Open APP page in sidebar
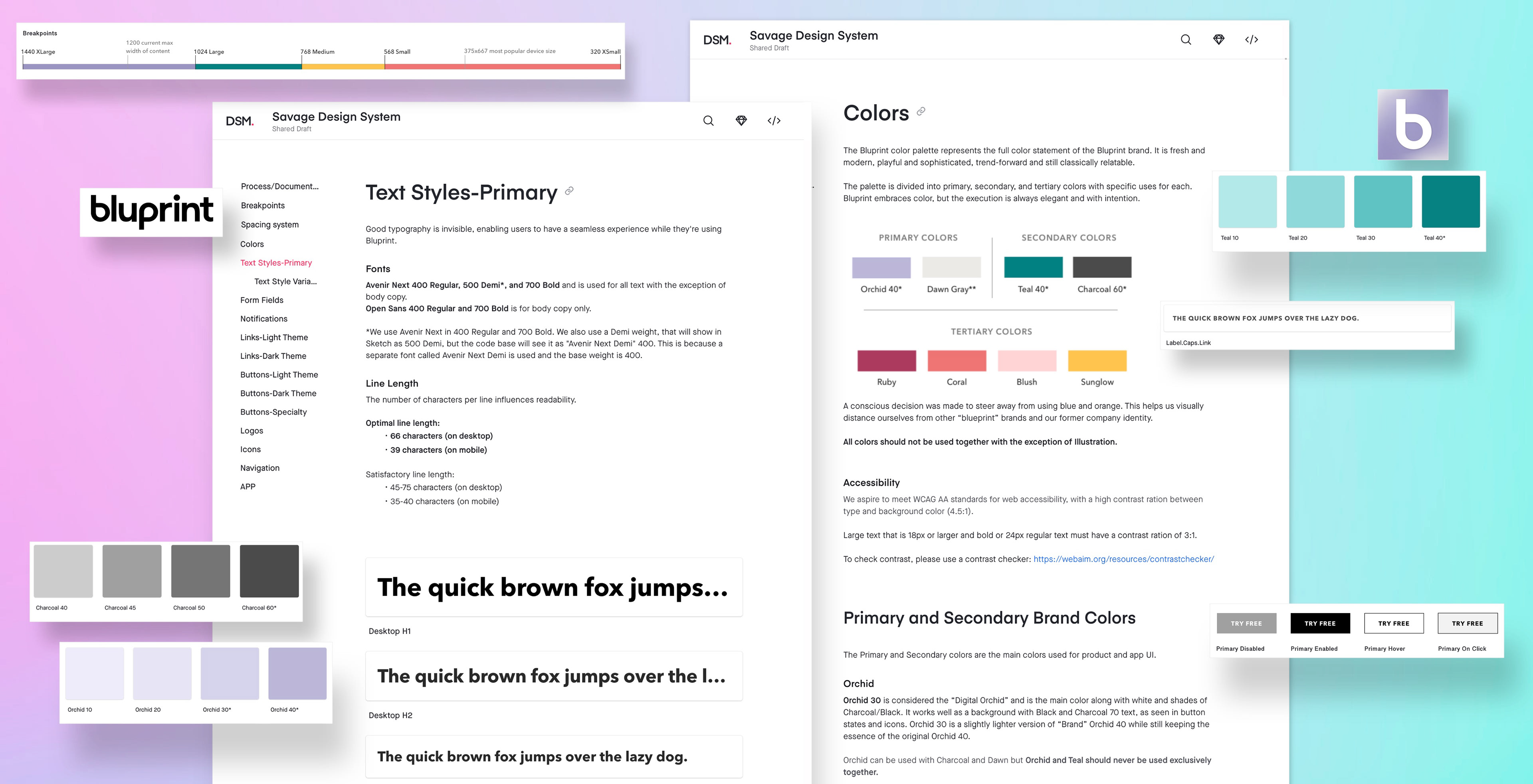 pyautogui.click(x=248, y=487)
